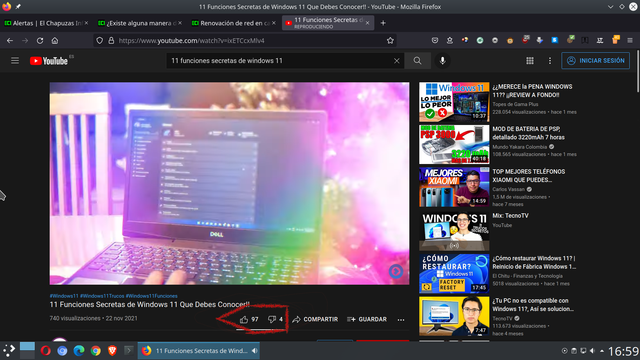Launch Opera from the taskbar
The width and height of the screenshot is (640, 360).
[45, 351]
